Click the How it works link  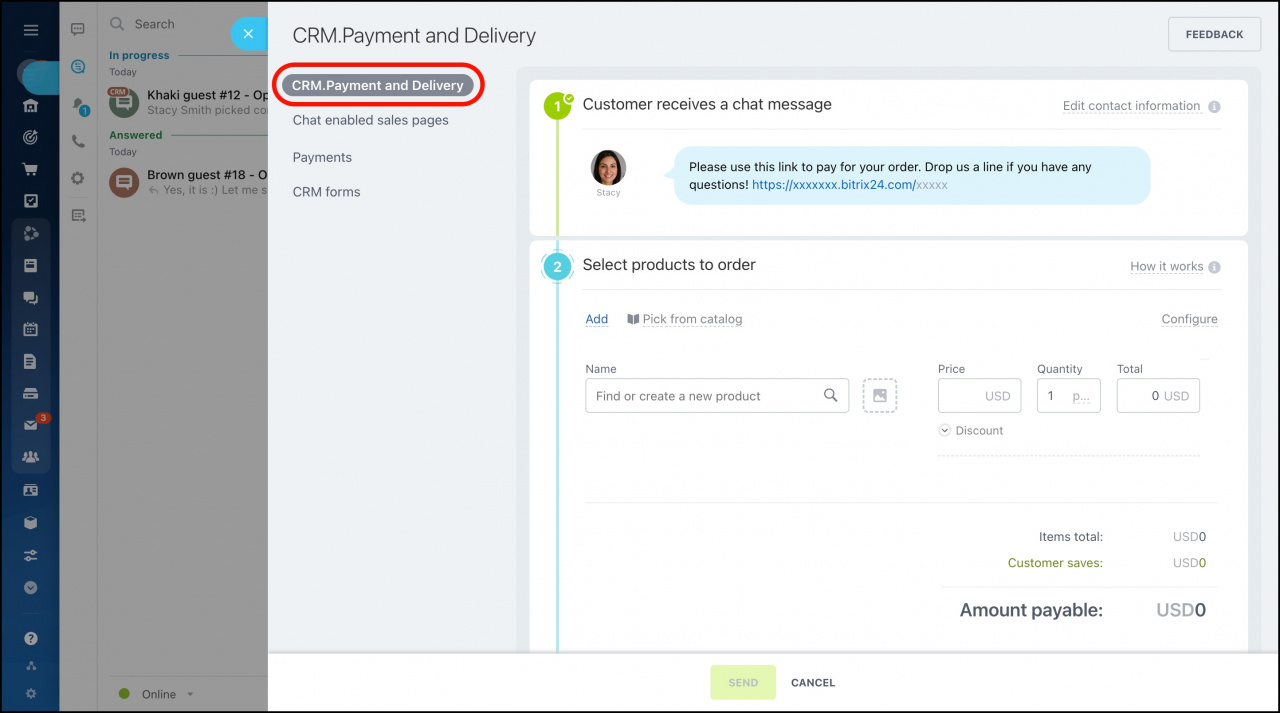(x=1166, y=267)
